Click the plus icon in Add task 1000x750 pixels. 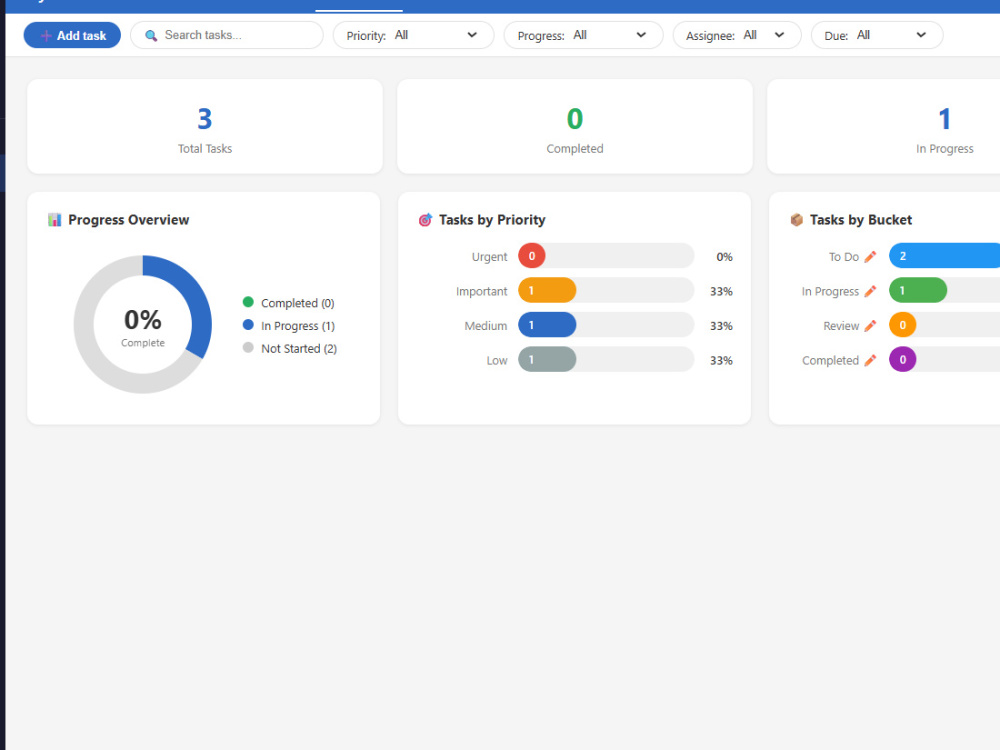click(46, 36)
